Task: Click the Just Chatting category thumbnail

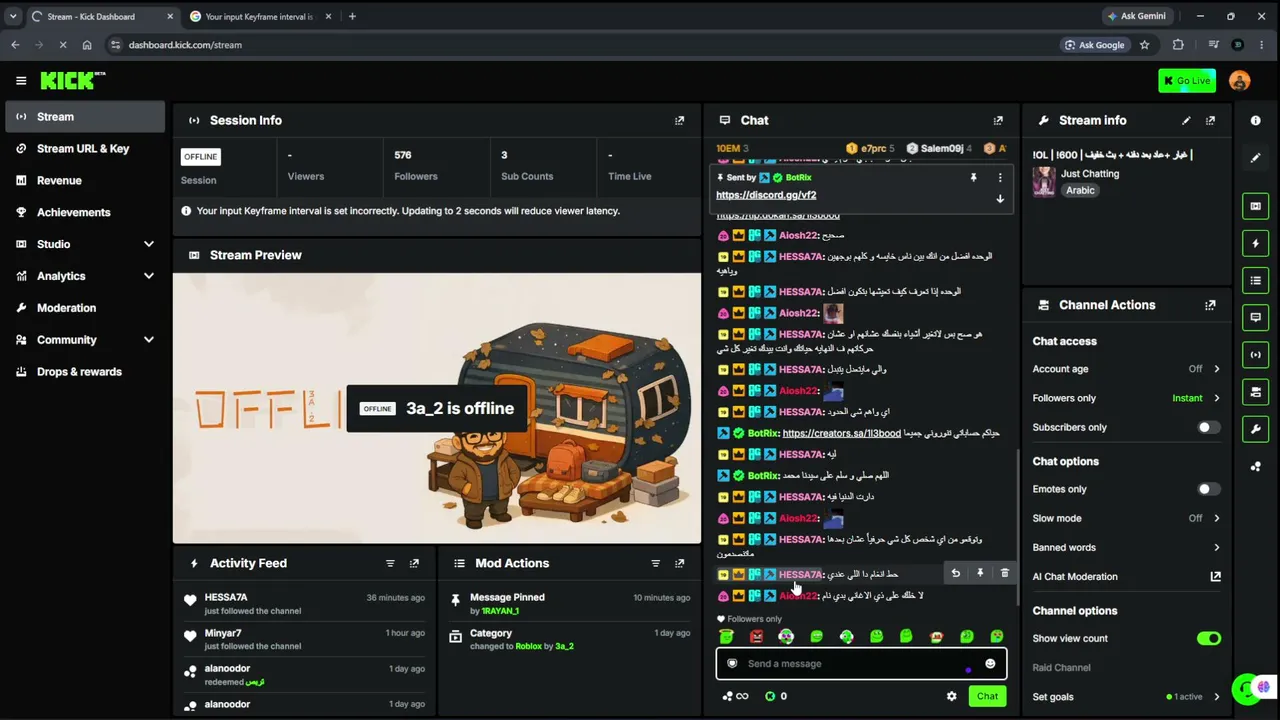Action: pos(1044,182)
